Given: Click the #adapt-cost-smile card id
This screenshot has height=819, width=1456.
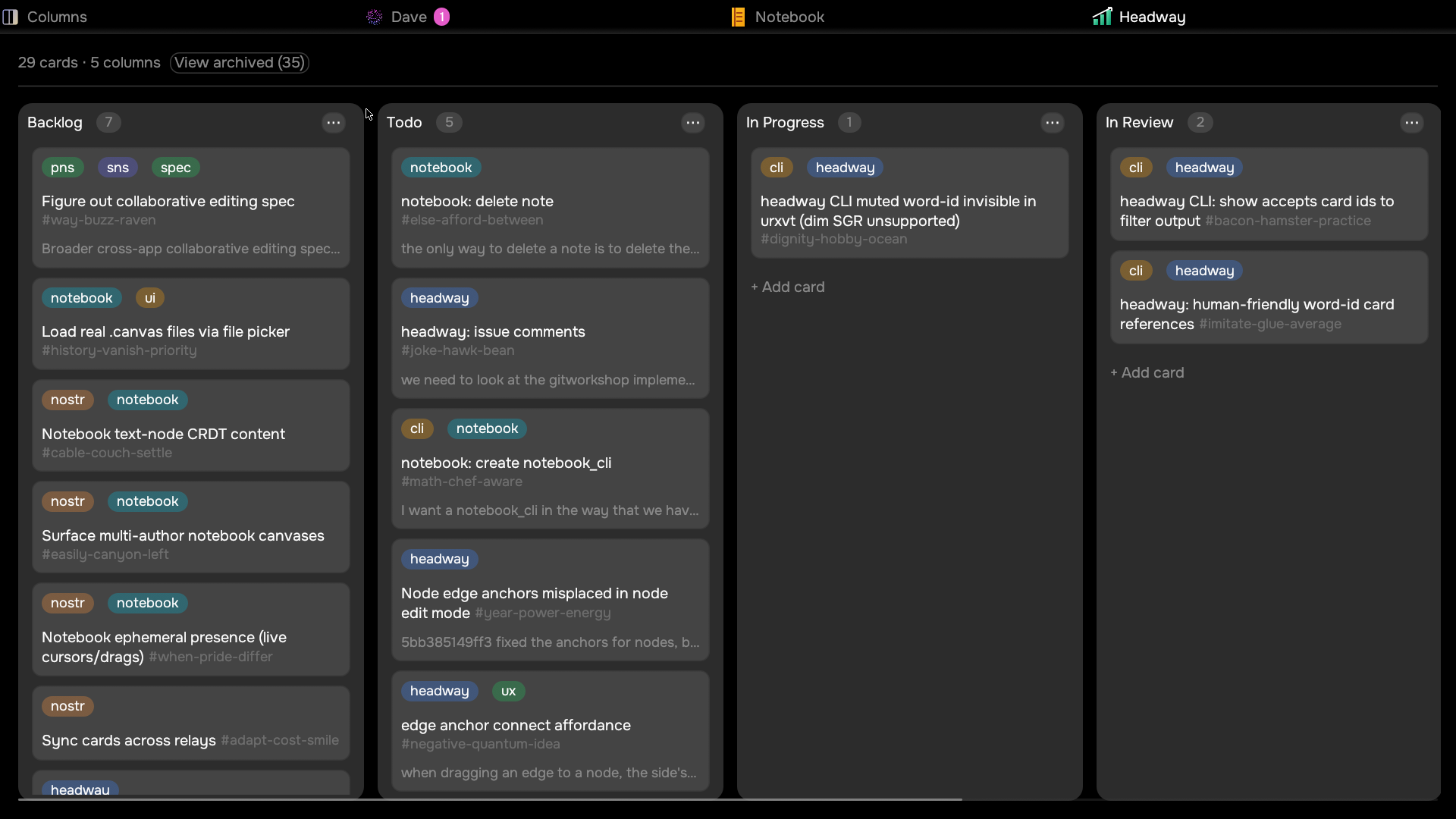Looking at the screenshot, I should coord(280,740).
